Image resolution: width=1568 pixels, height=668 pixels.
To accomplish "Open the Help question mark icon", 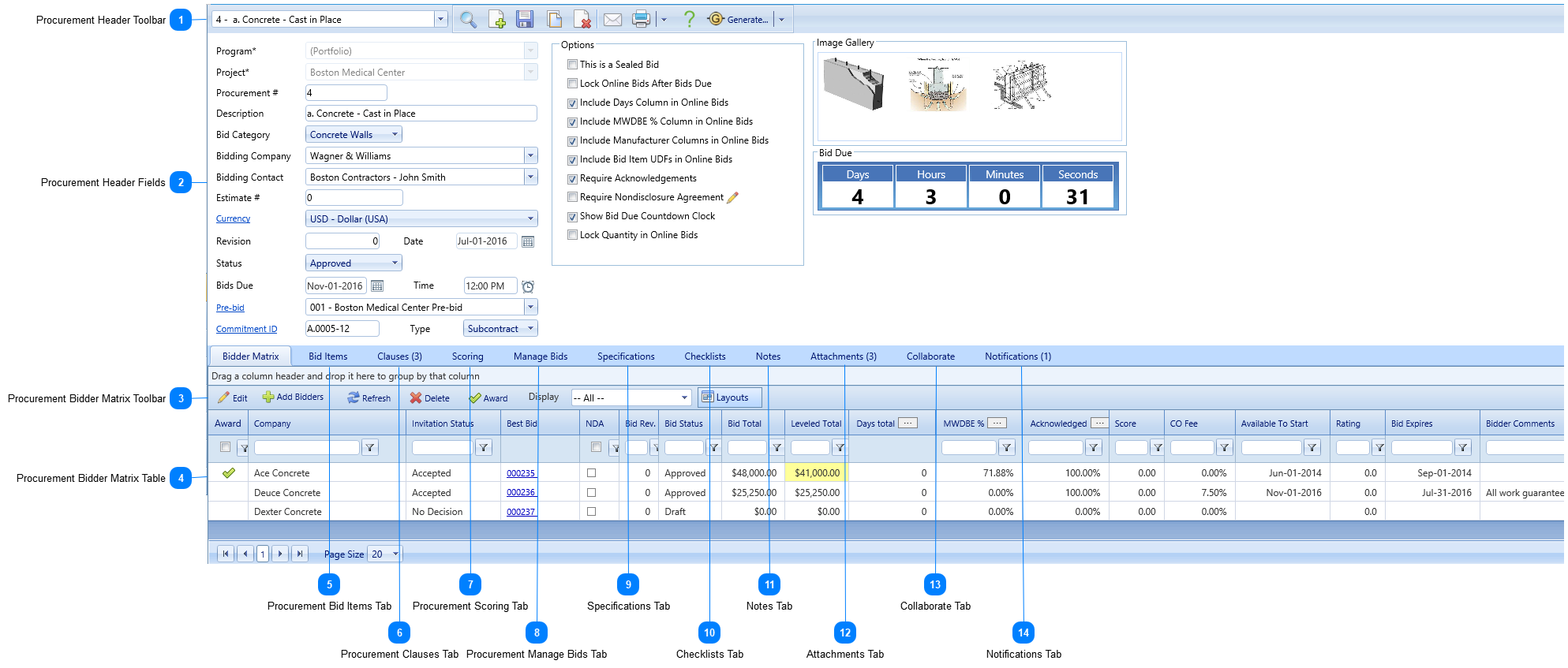I will (x=689, y=19).
